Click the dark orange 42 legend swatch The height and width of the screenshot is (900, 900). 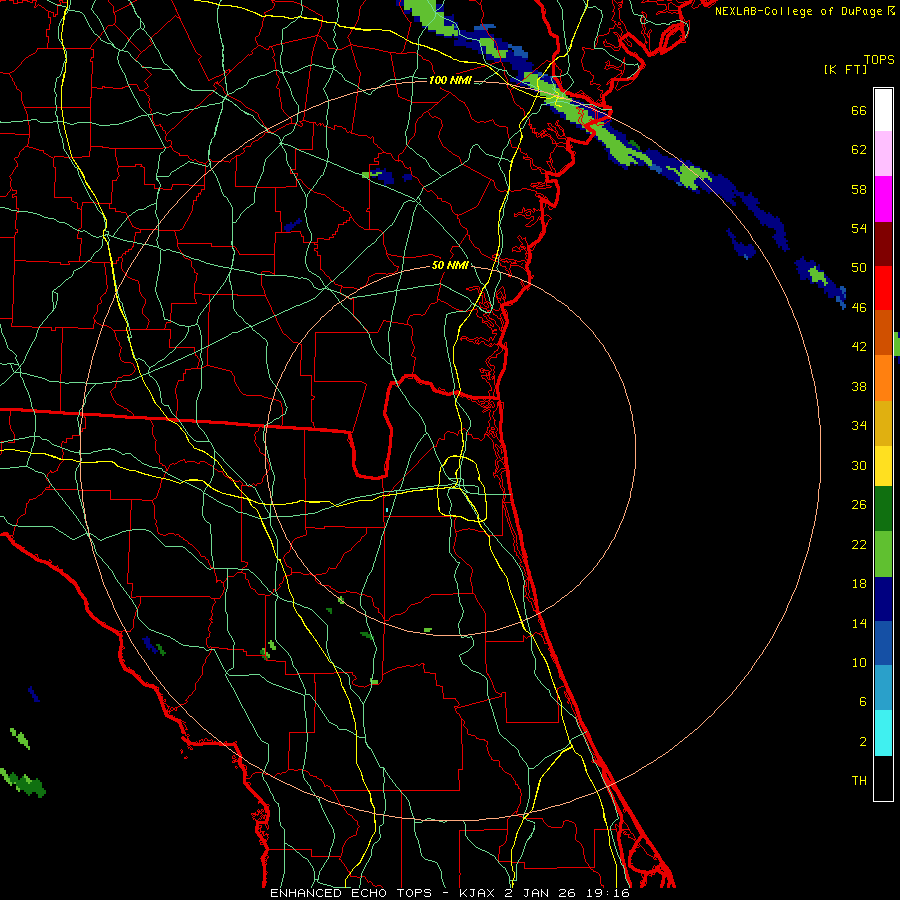pos(883,332)
